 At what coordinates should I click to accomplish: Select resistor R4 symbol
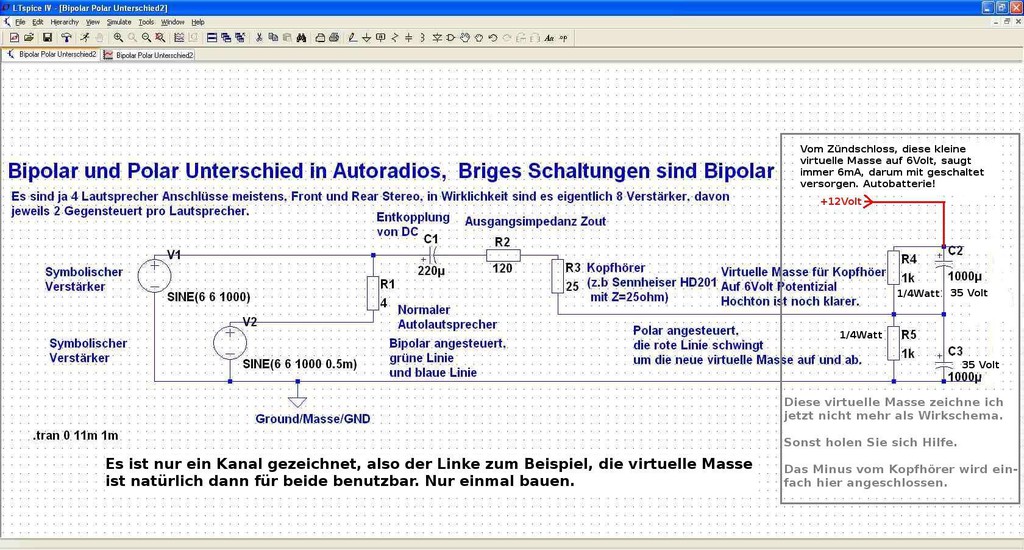(893, 267)
